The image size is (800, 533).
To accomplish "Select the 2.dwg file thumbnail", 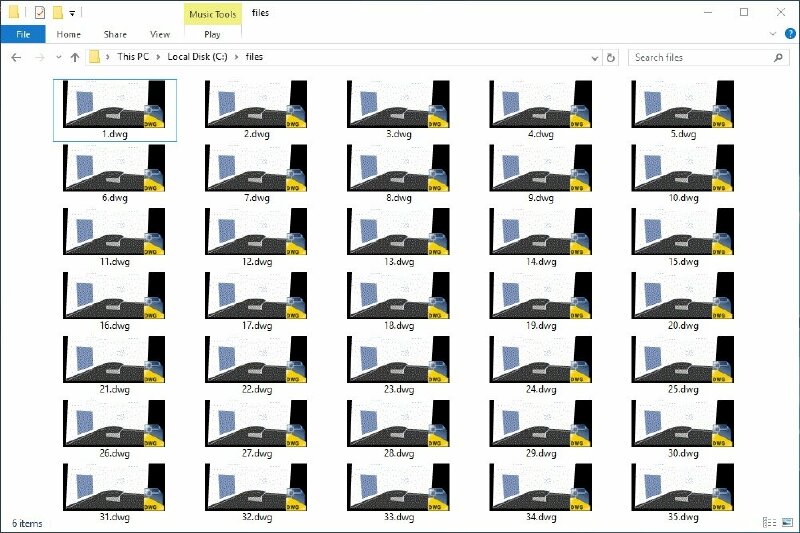I will tap(256, 104).
